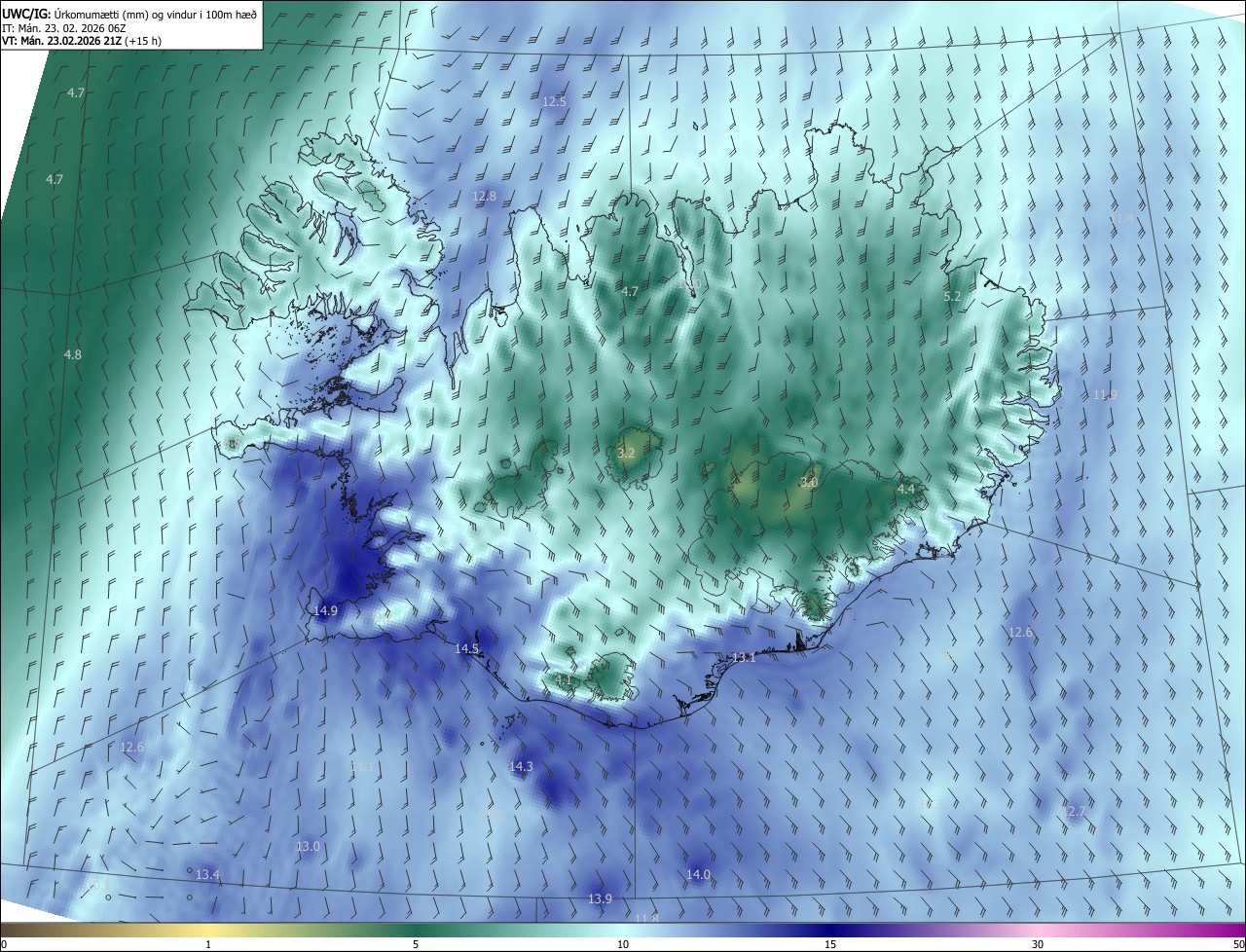Image resolution: width=1246 pixels, height=952 pixels.
Task: Click the 3.0 value label on Vatnajökull
Action: 809,482
